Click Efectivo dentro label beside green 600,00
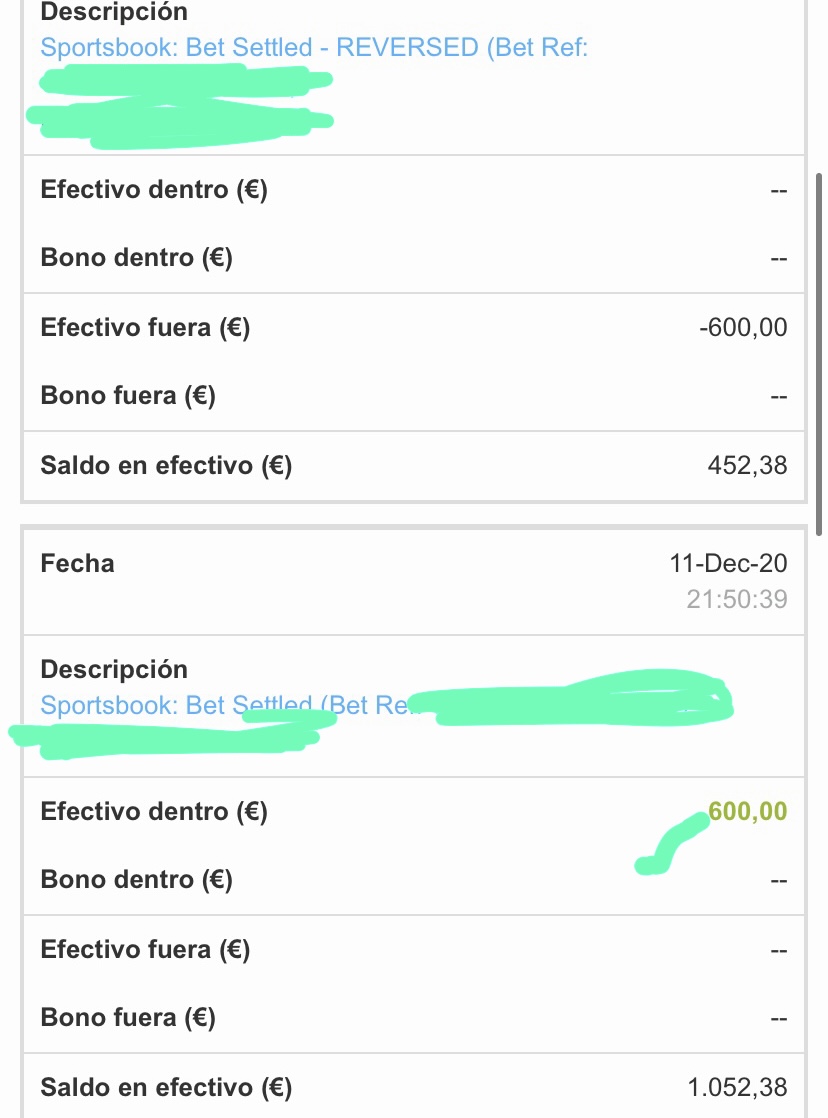 [154, 811]
